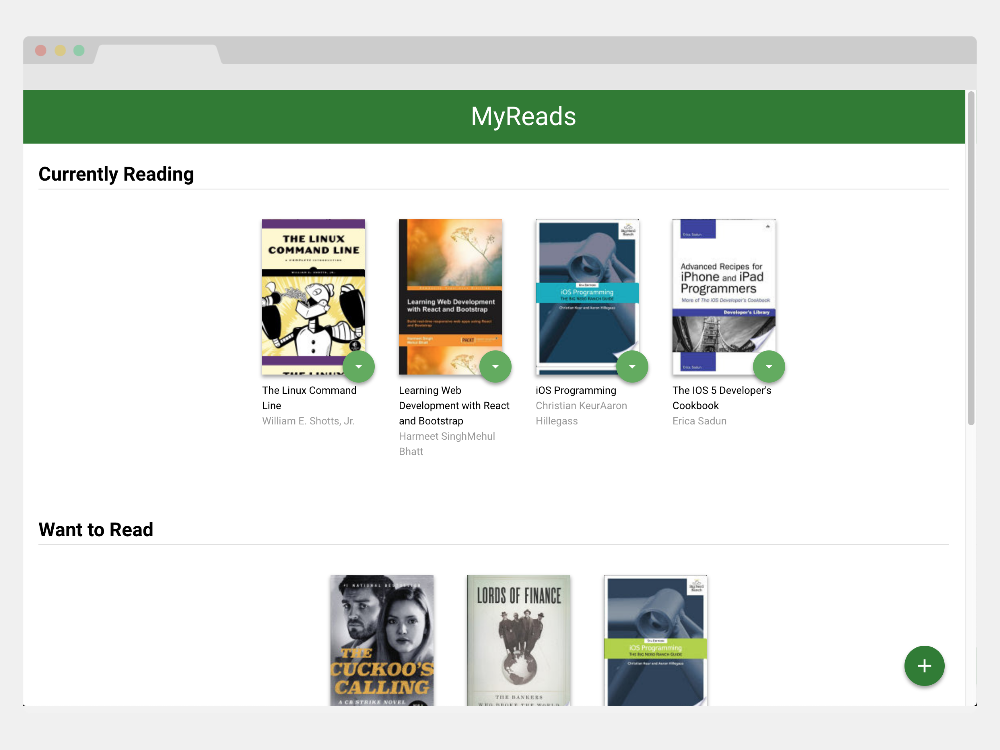Click The Cuckoo's Calling cover

[382, 640]
